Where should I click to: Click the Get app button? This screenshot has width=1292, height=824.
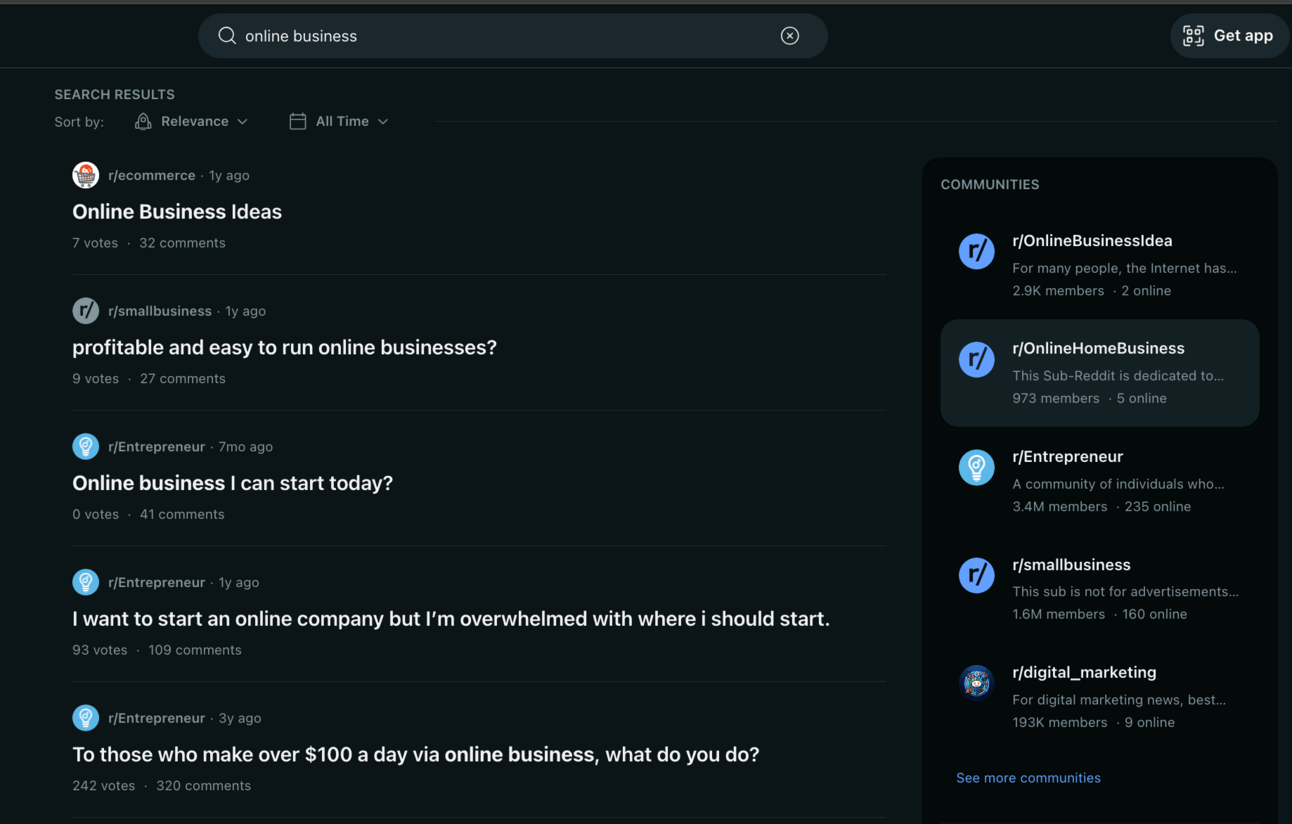(1228, 36)
